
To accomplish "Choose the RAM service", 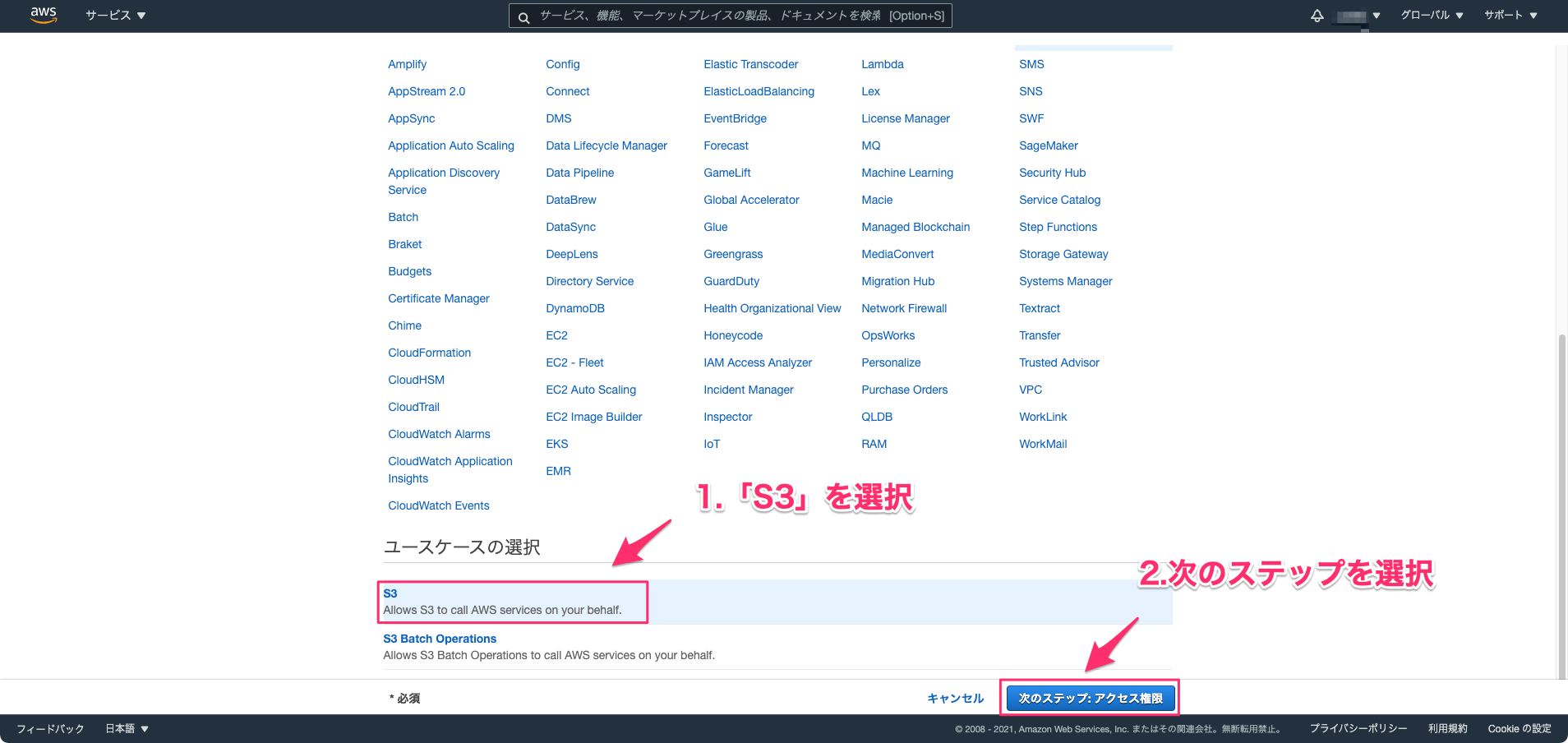I will click(x=874, y=444).
